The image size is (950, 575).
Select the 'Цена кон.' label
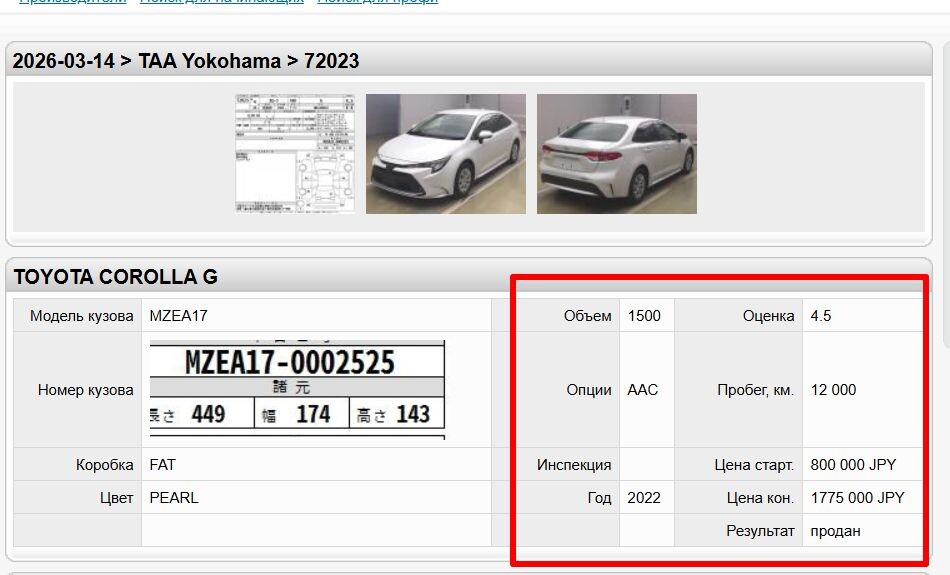pyautogui.click(x=760, y=497)
